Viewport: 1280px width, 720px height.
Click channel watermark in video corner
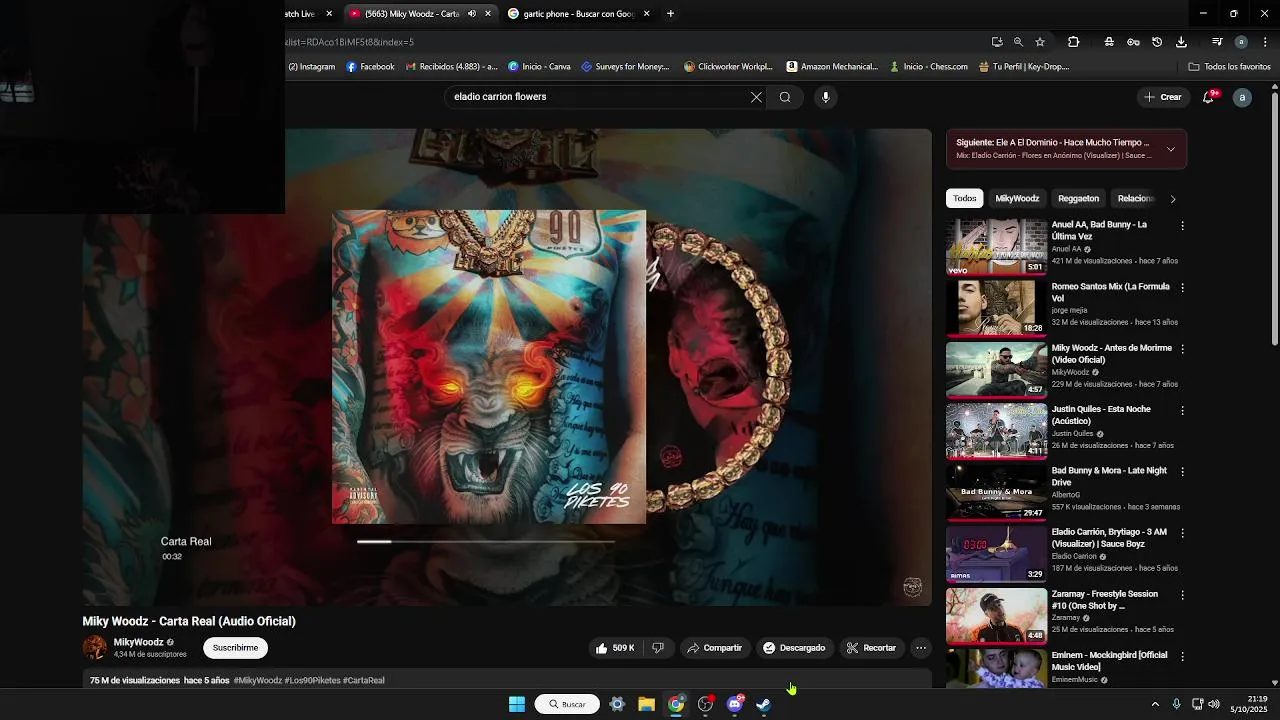pyautogui.click(x=912, y=587)
